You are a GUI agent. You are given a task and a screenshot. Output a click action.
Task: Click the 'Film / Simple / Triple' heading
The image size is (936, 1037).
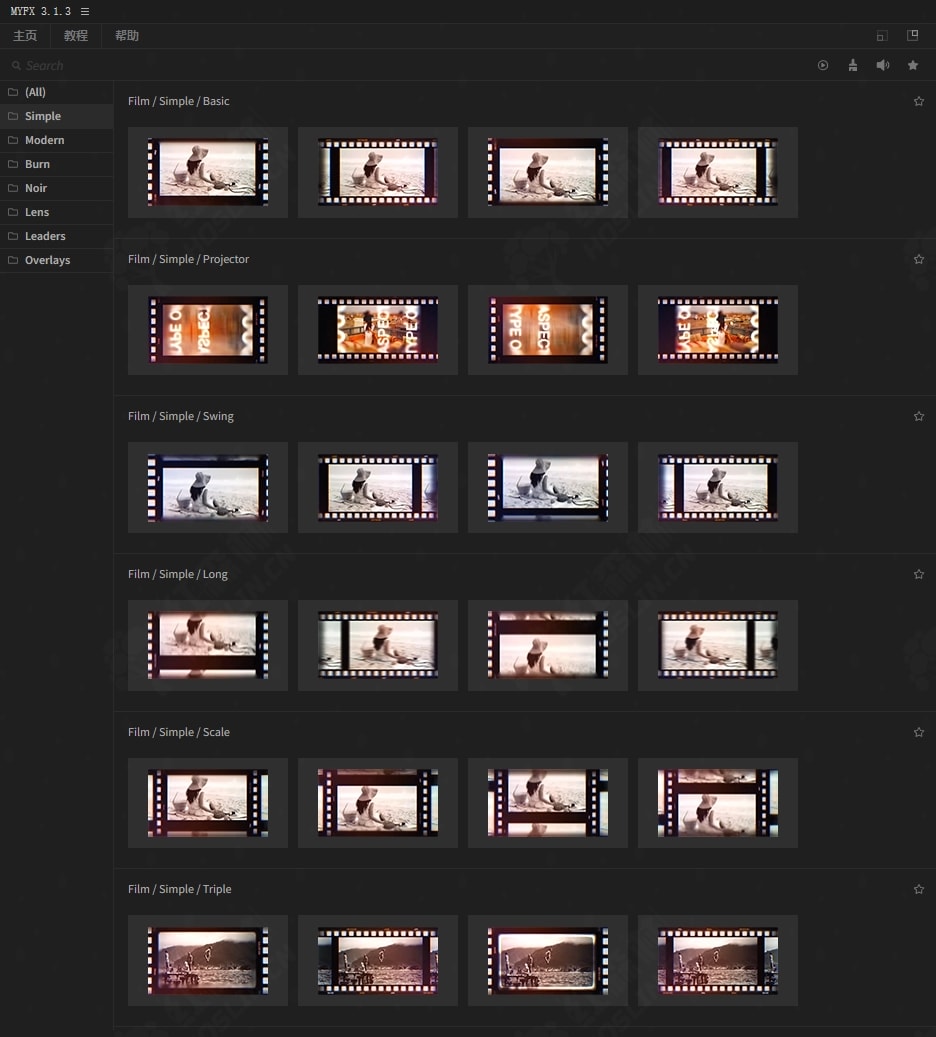pyautogui.click(x=180, y=889)
